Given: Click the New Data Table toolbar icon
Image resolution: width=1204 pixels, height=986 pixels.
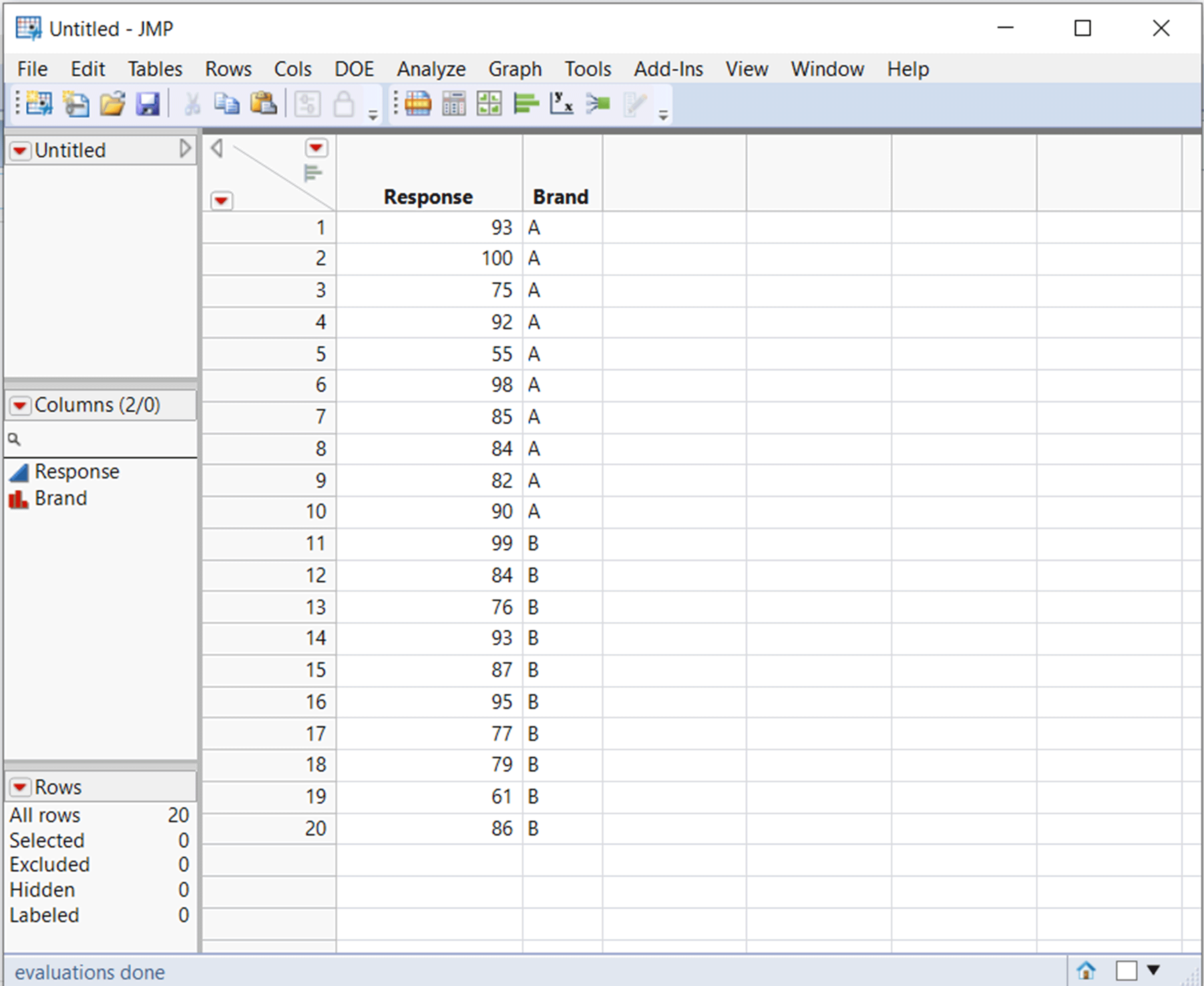Looking at the screenshot, I should click(x=40, y=104).
